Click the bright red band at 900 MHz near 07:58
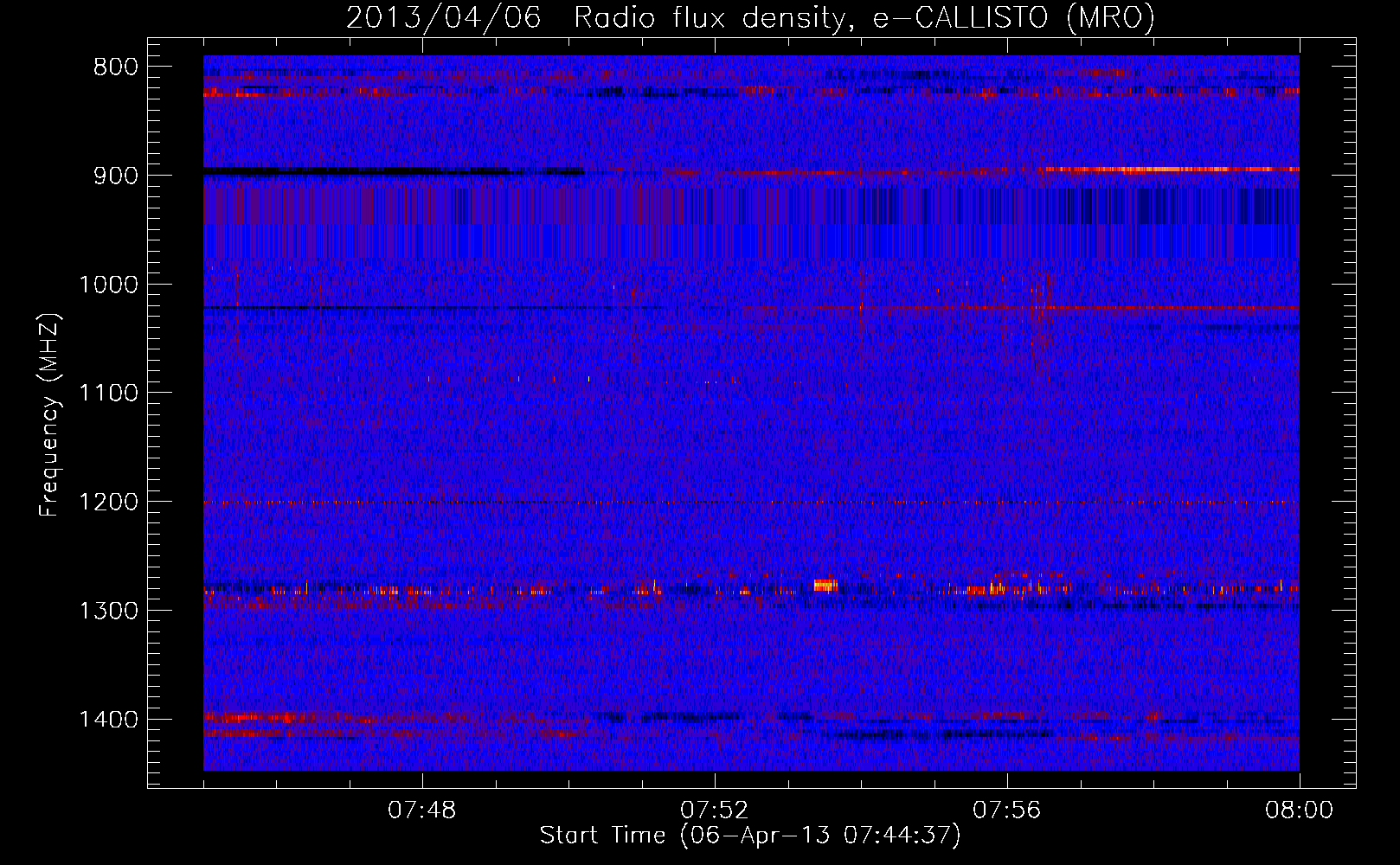This screenshot has height=865, width=1400. [x=1172, y=170]
